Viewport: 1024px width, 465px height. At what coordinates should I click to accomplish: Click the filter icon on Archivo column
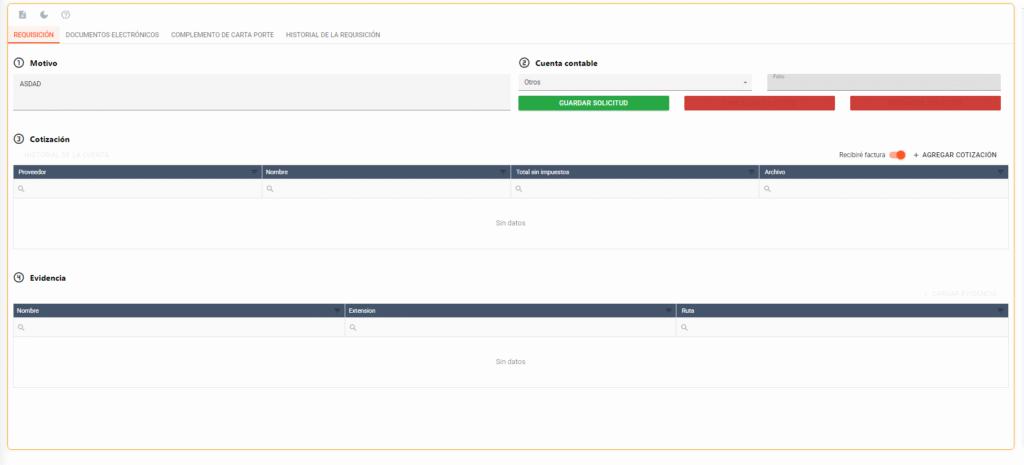tap(1001, 172)
